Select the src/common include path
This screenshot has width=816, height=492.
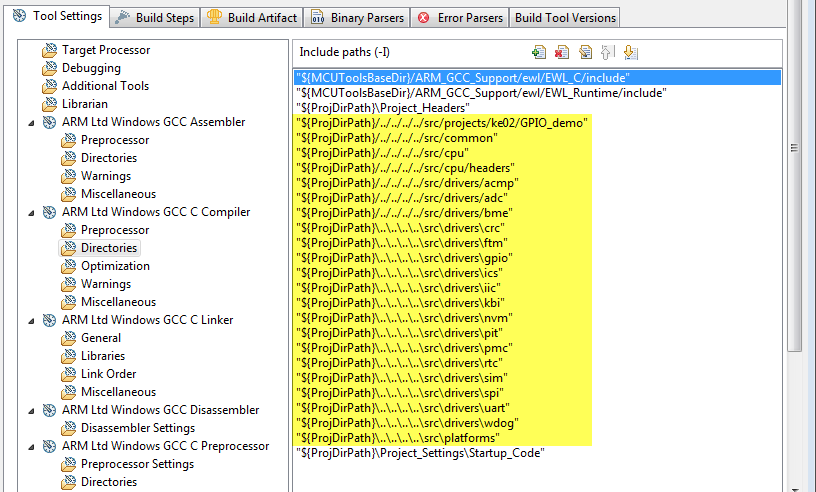tap(397, 138)
